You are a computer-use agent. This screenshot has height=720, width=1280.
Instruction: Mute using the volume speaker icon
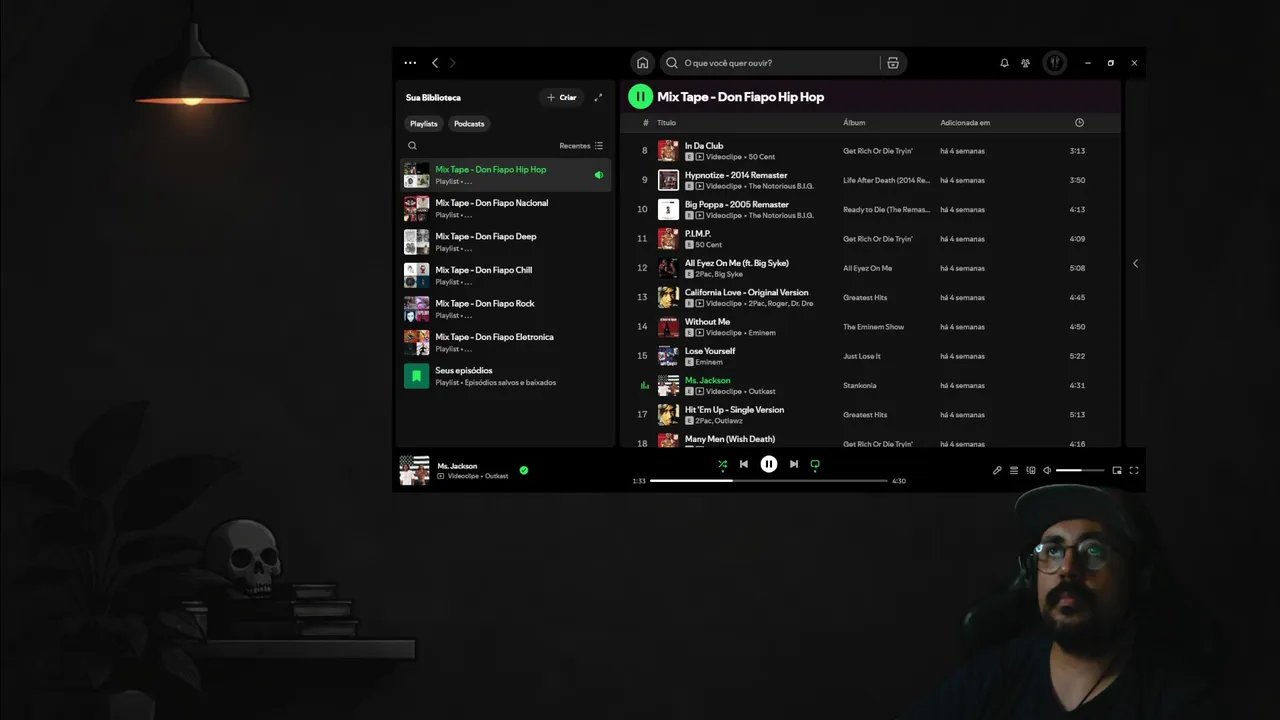pos(1047,470)
